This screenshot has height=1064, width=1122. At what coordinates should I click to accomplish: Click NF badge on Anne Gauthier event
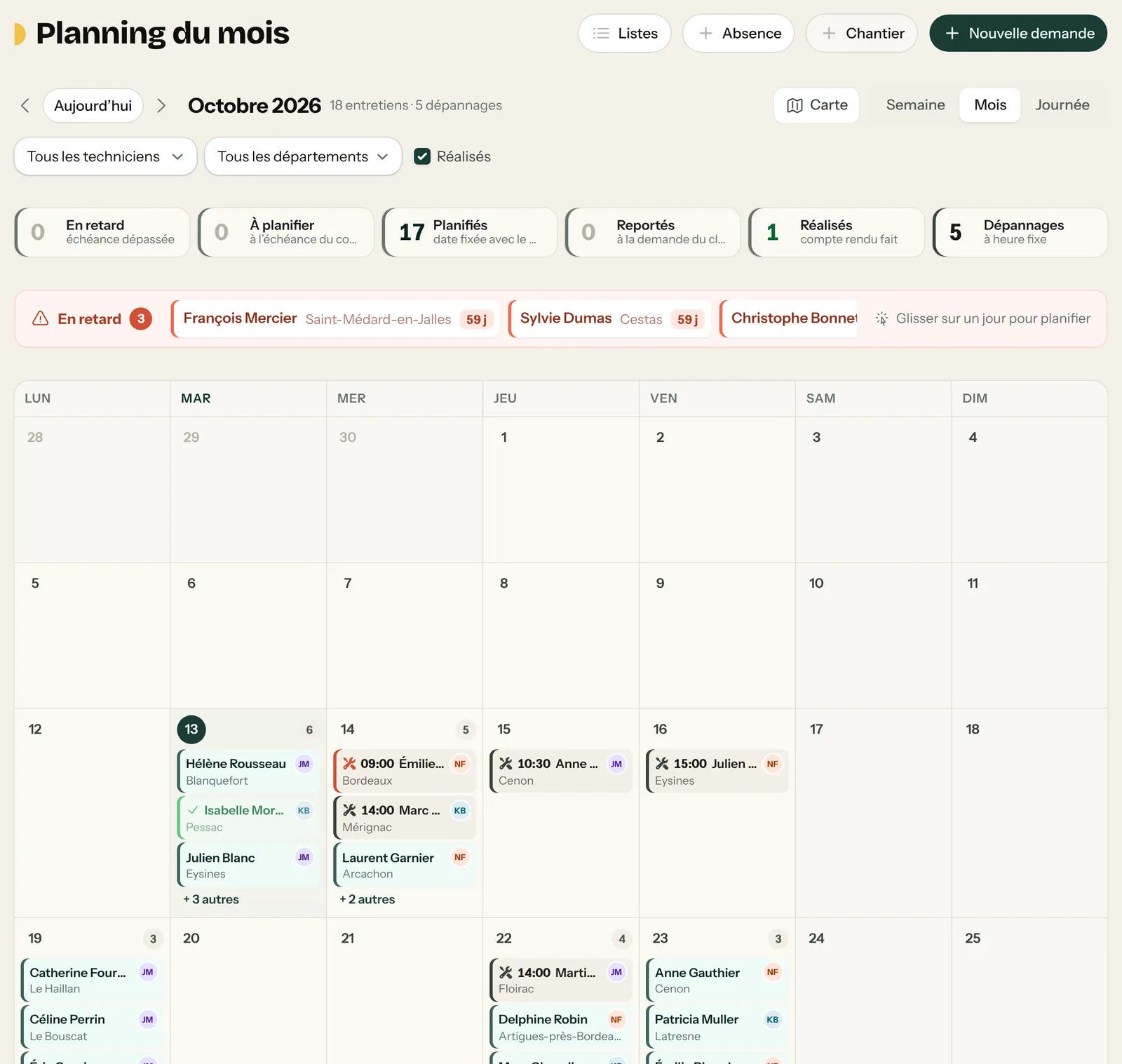pyautogui.click(x=773, y=972)
